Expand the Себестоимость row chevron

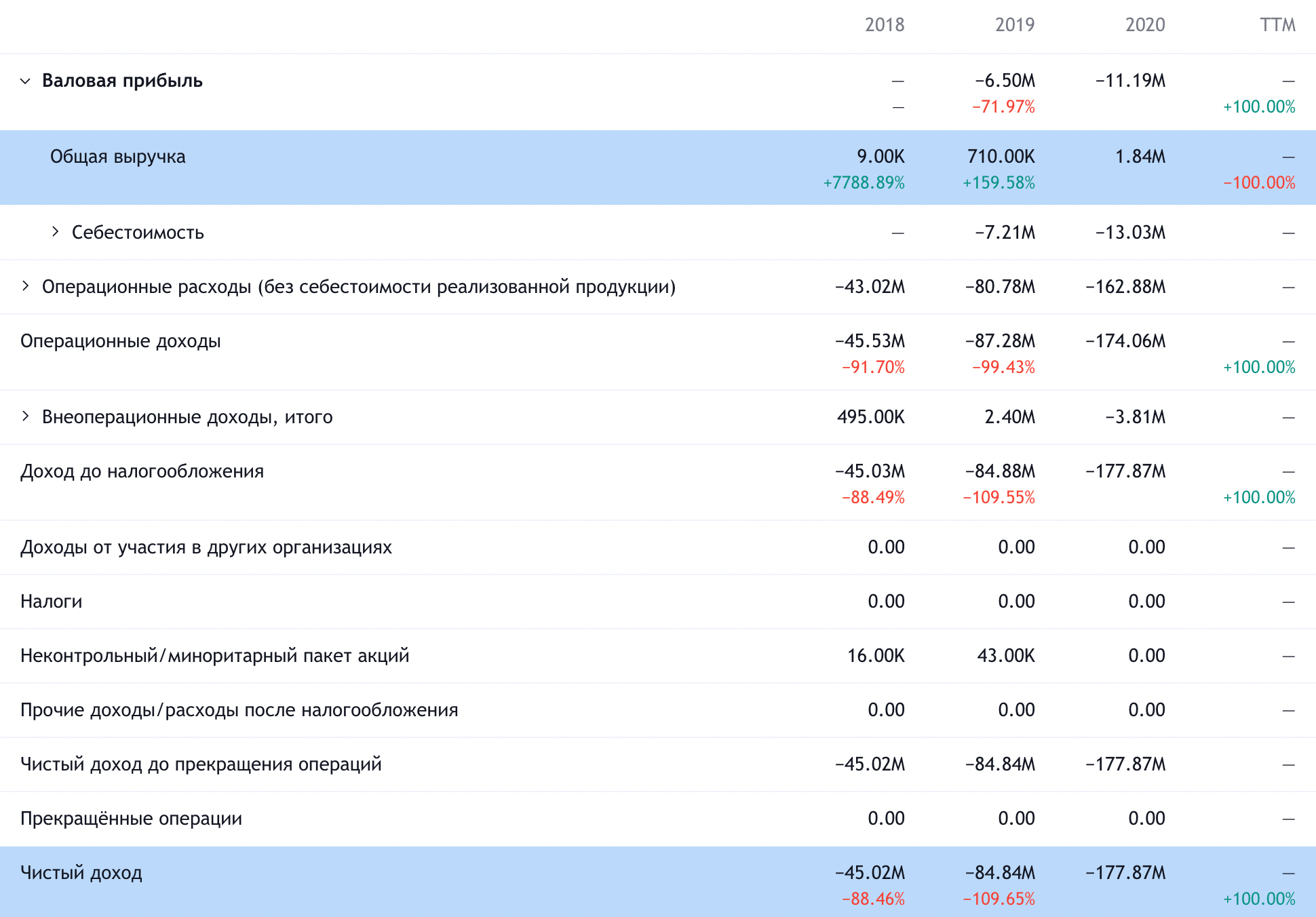55,232
